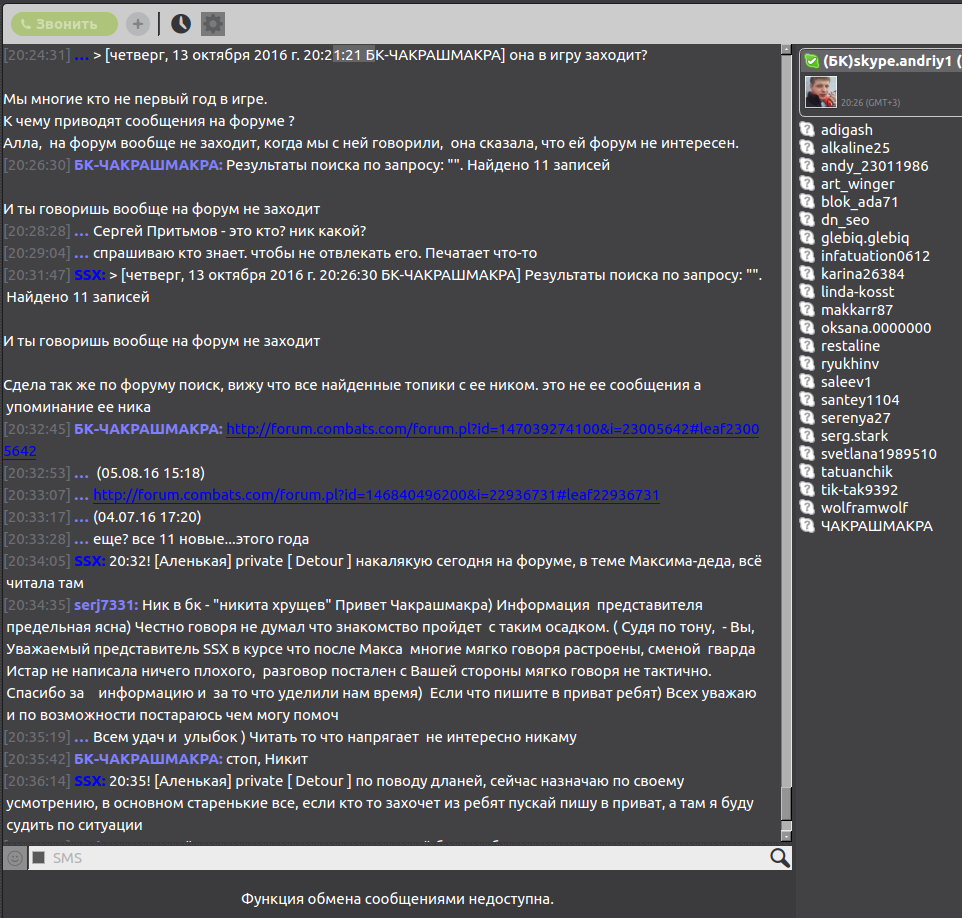
Task: Click status icon next to art_winger
Action: coord(807,183)
